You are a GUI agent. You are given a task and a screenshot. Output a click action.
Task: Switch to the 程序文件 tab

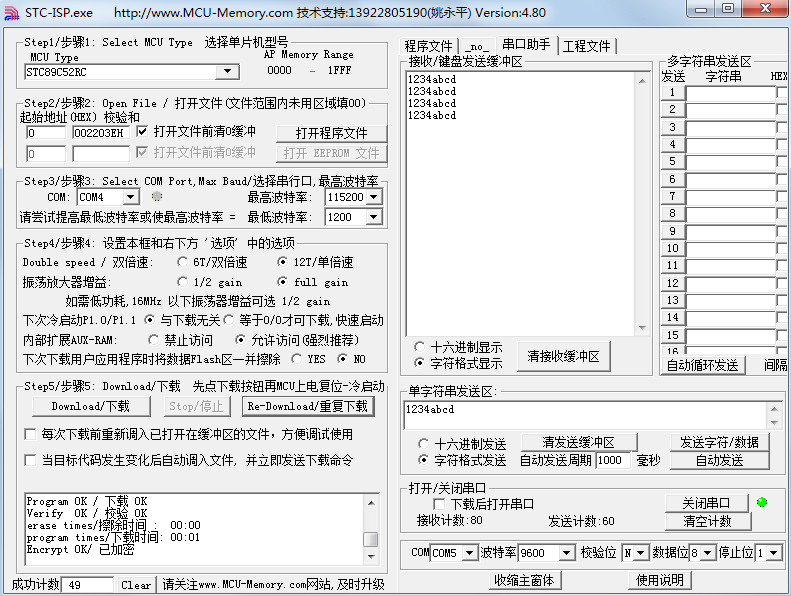[428, 46]
